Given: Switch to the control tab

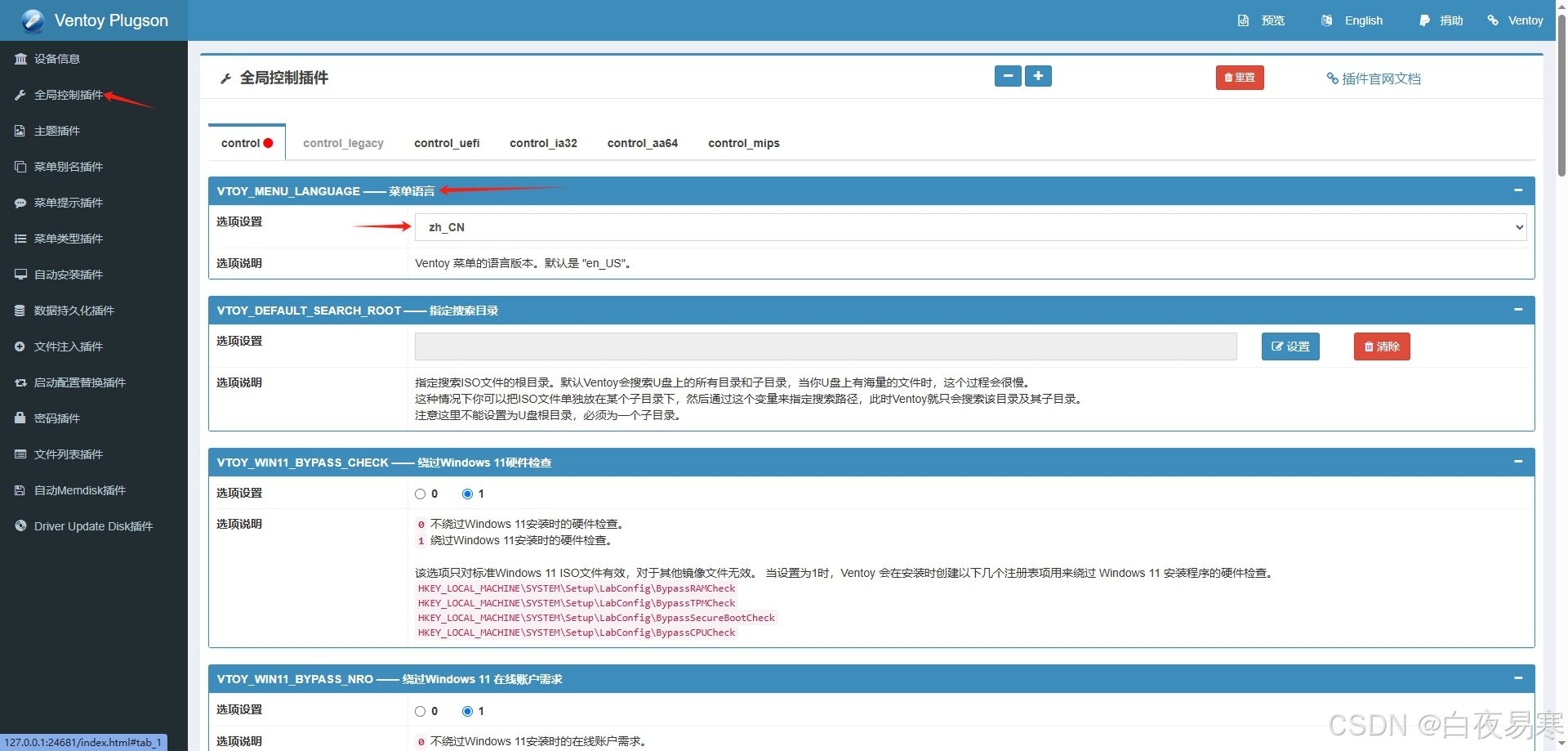Looking at the screenshot, I should click(247, 143).
